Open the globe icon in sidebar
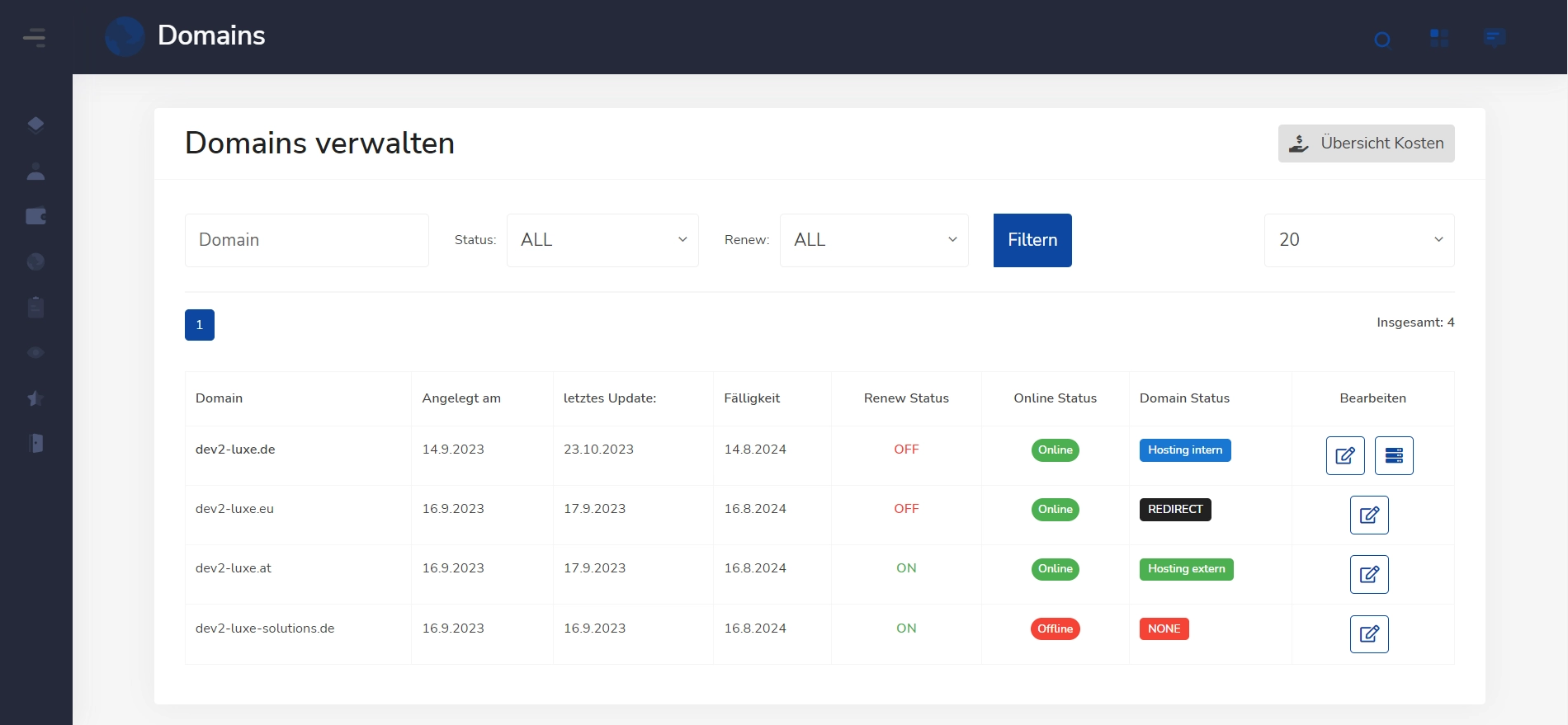1568x725 pixels. [35, 261]
